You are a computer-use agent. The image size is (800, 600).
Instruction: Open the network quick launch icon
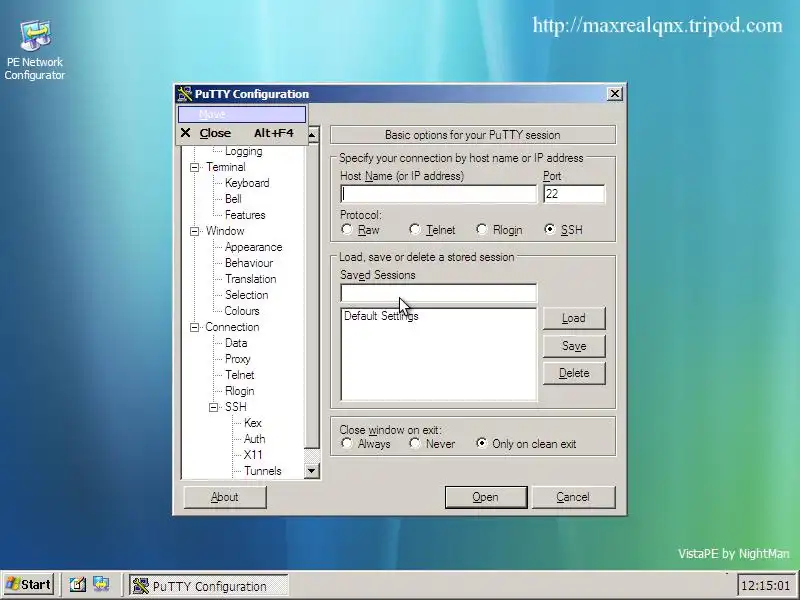101,584
